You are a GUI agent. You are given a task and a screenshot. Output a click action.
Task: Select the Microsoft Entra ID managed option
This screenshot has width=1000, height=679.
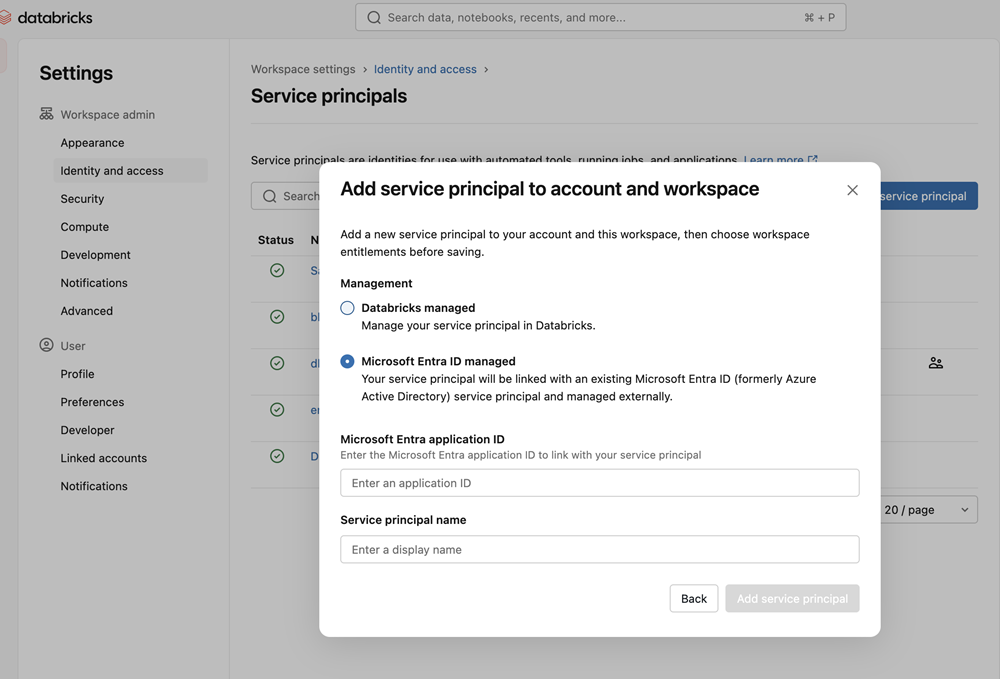click(347, 361)
